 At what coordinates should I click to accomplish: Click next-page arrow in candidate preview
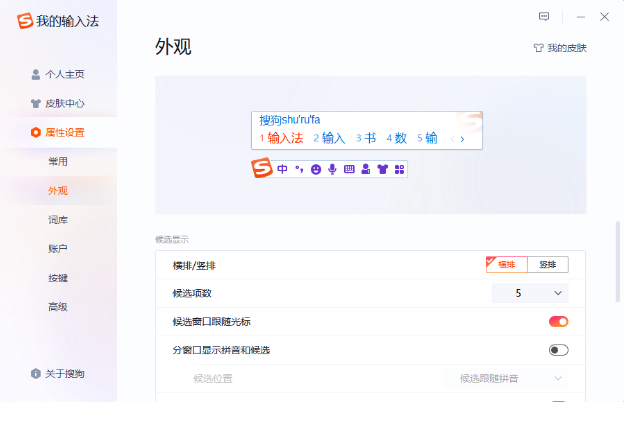coord(463,139)
